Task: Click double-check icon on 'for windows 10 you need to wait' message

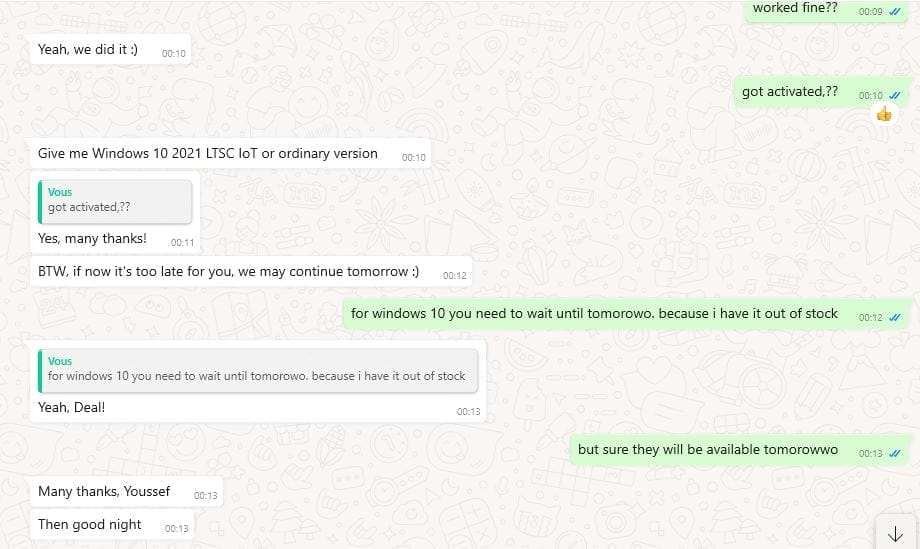Action: click(x=895, y=317)
